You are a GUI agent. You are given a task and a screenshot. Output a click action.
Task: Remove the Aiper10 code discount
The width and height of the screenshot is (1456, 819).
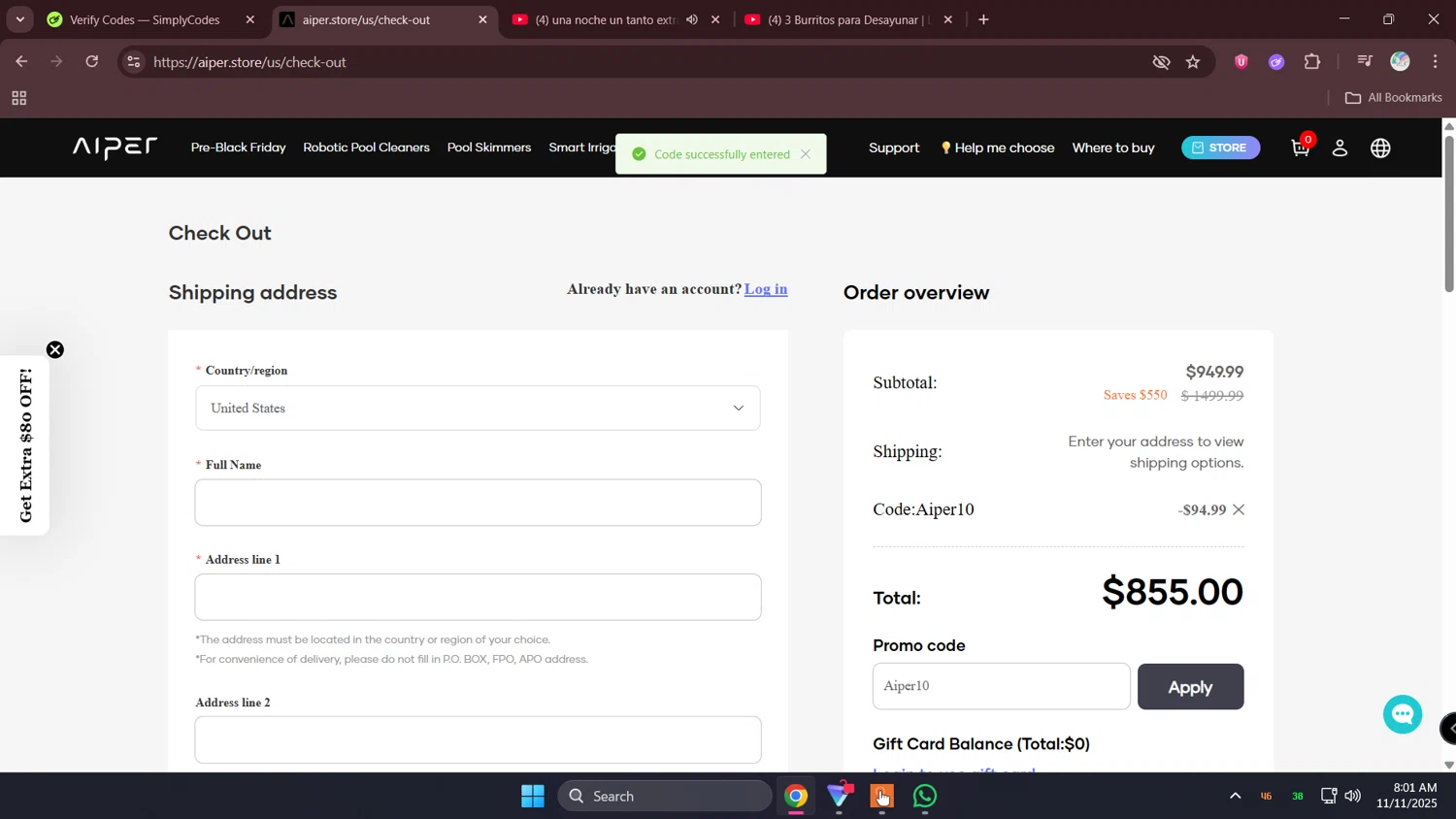click(1239, 509)
